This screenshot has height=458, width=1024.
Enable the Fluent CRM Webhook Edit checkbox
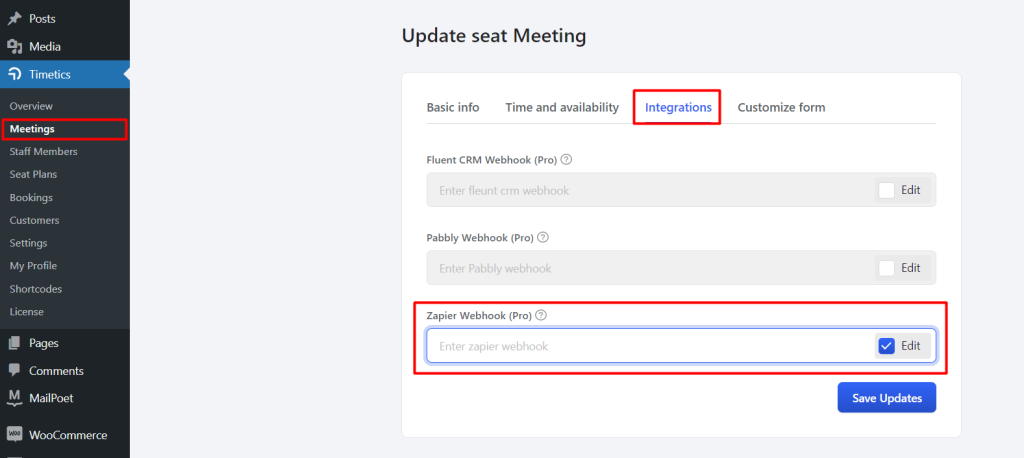(x=886, y=190)
